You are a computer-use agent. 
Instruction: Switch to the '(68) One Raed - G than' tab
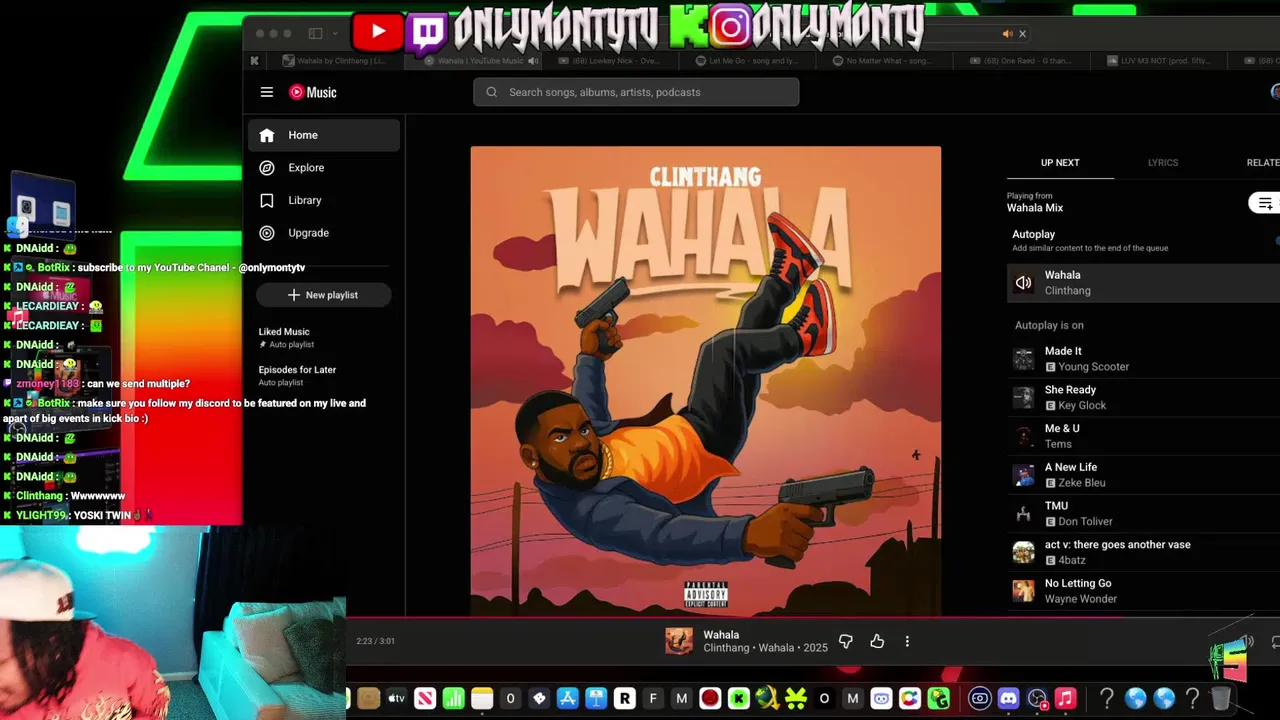tap(1020, 61)
